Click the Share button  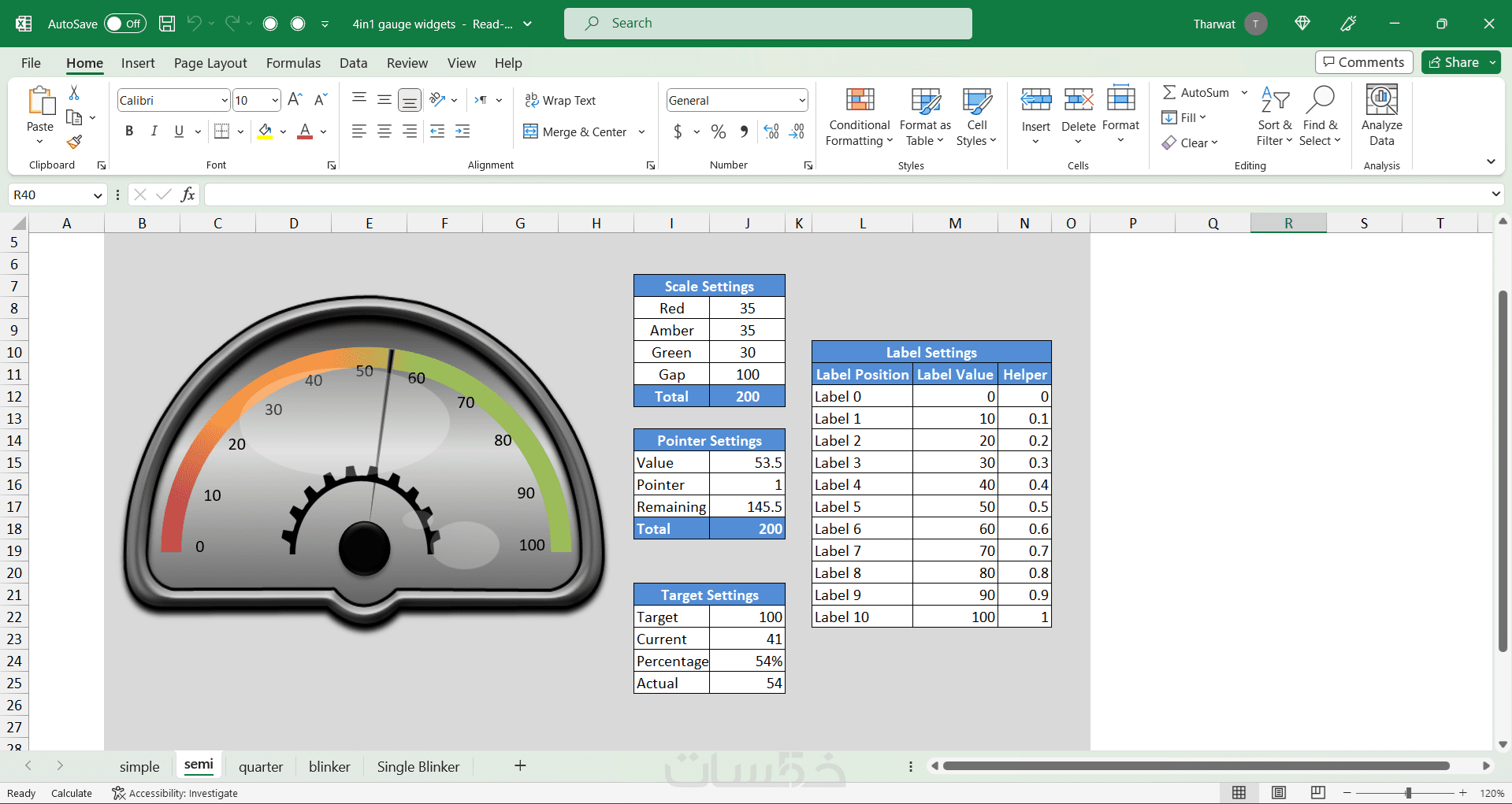point(1454,62)
